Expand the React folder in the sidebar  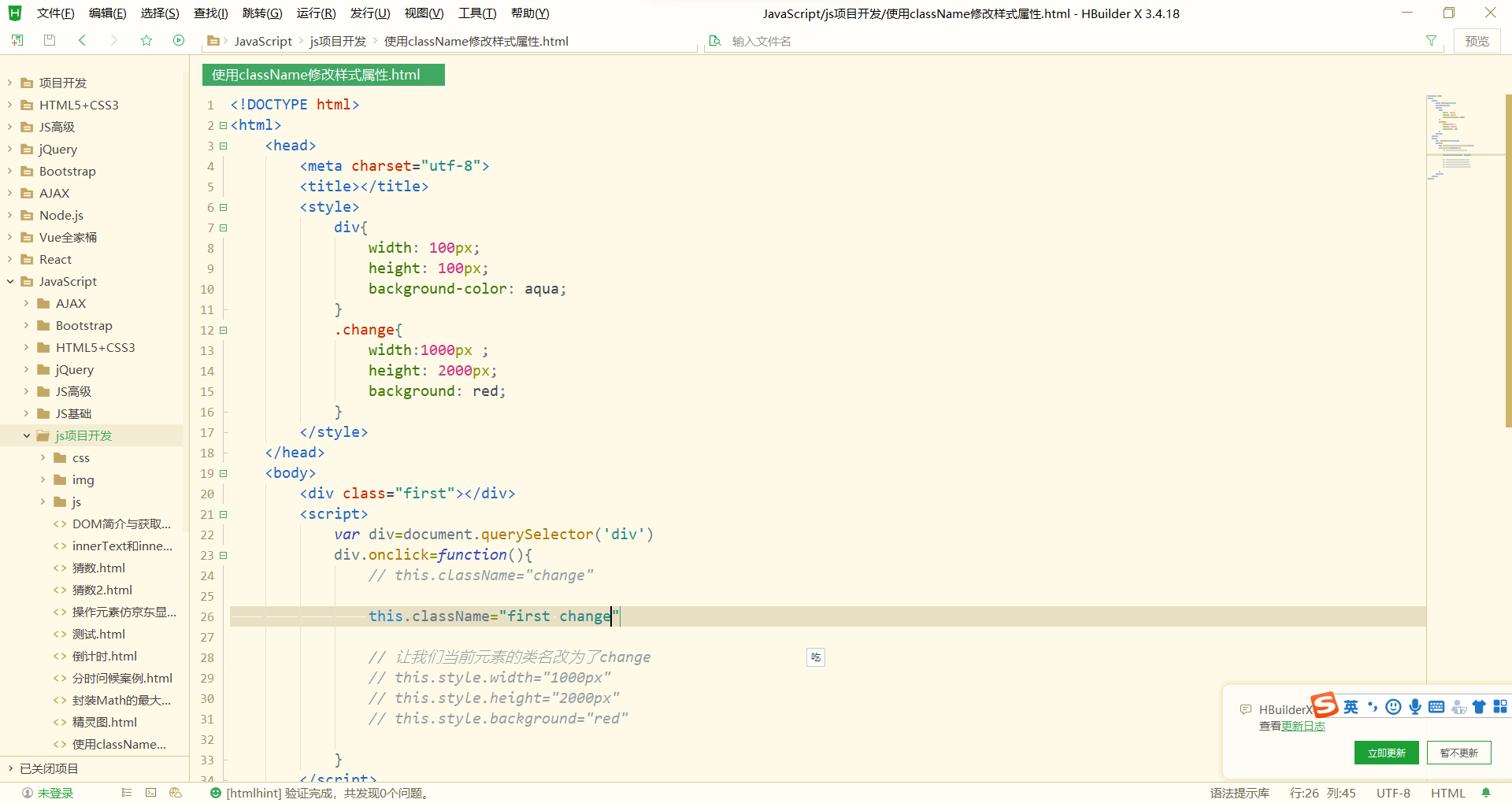[9, 259]
